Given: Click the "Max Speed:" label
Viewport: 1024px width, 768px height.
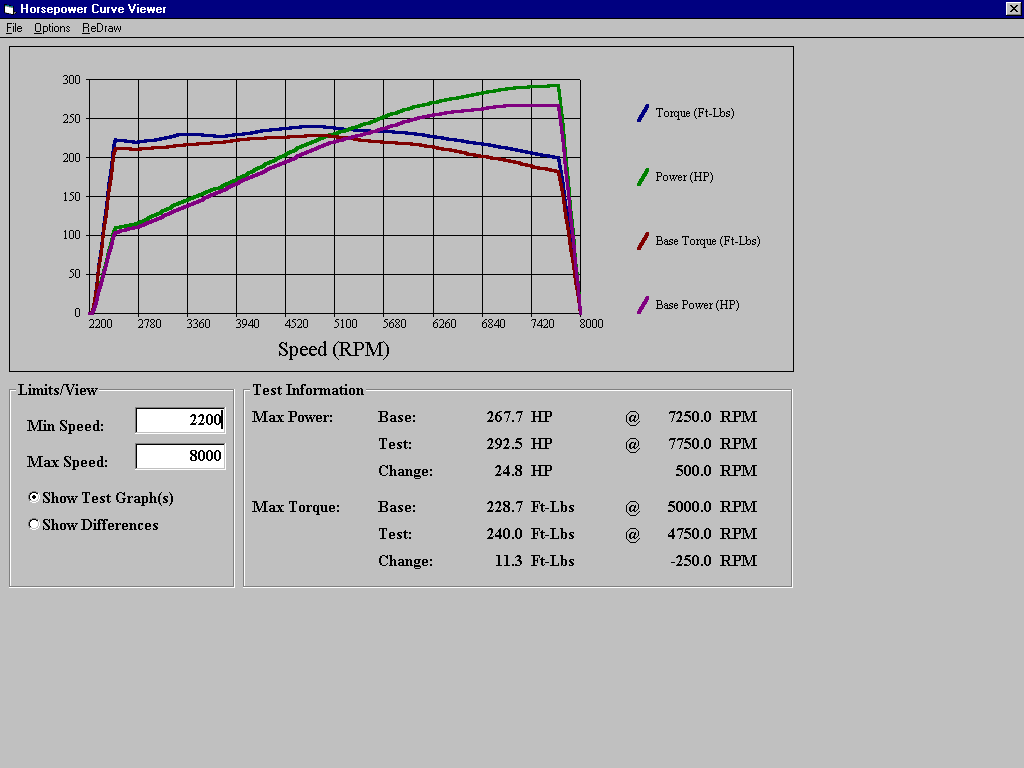Looking at the screenshot, I should [67, 462].
